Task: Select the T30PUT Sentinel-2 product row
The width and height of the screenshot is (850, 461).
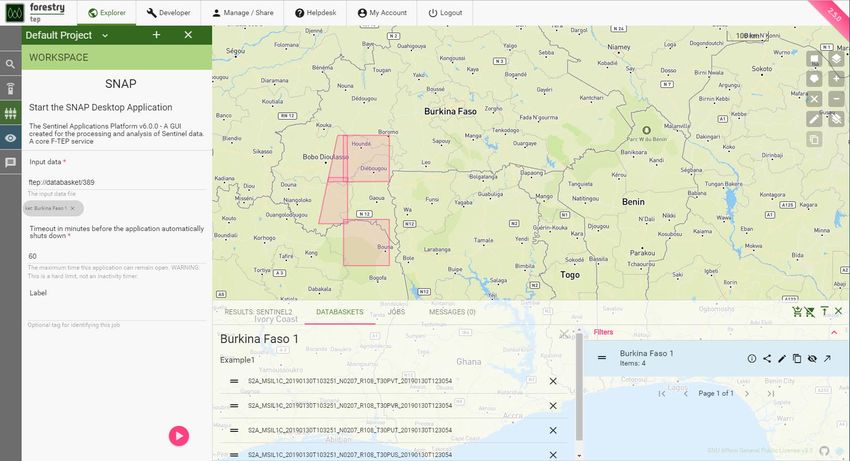Action: pyautogui.click(x=395, y=430)
